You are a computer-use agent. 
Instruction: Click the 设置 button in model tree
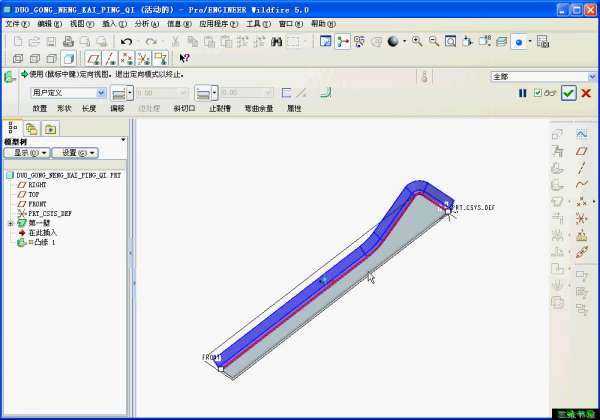(x=74, y=153)
